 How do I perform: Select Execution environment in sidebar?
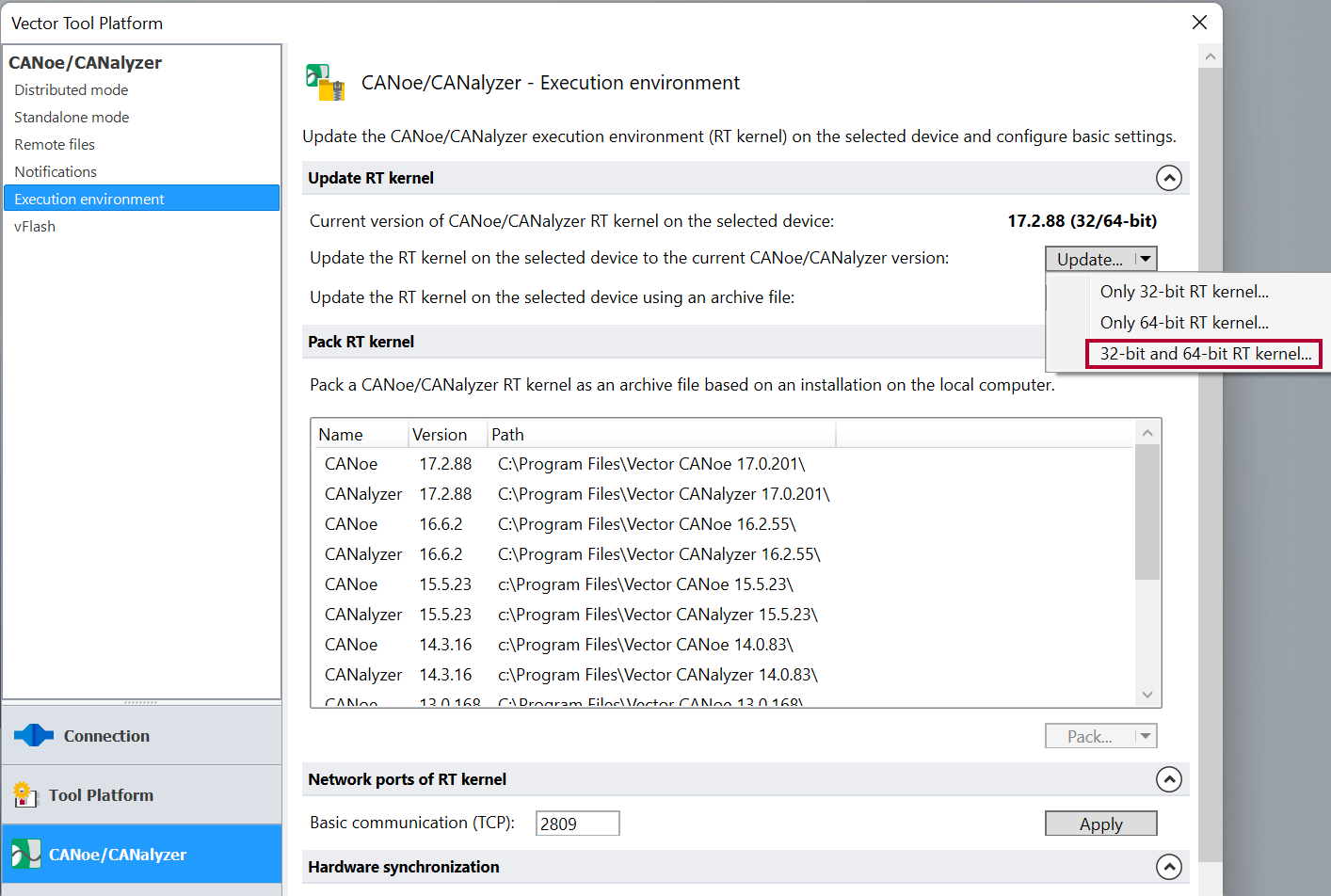click(141, 199)
